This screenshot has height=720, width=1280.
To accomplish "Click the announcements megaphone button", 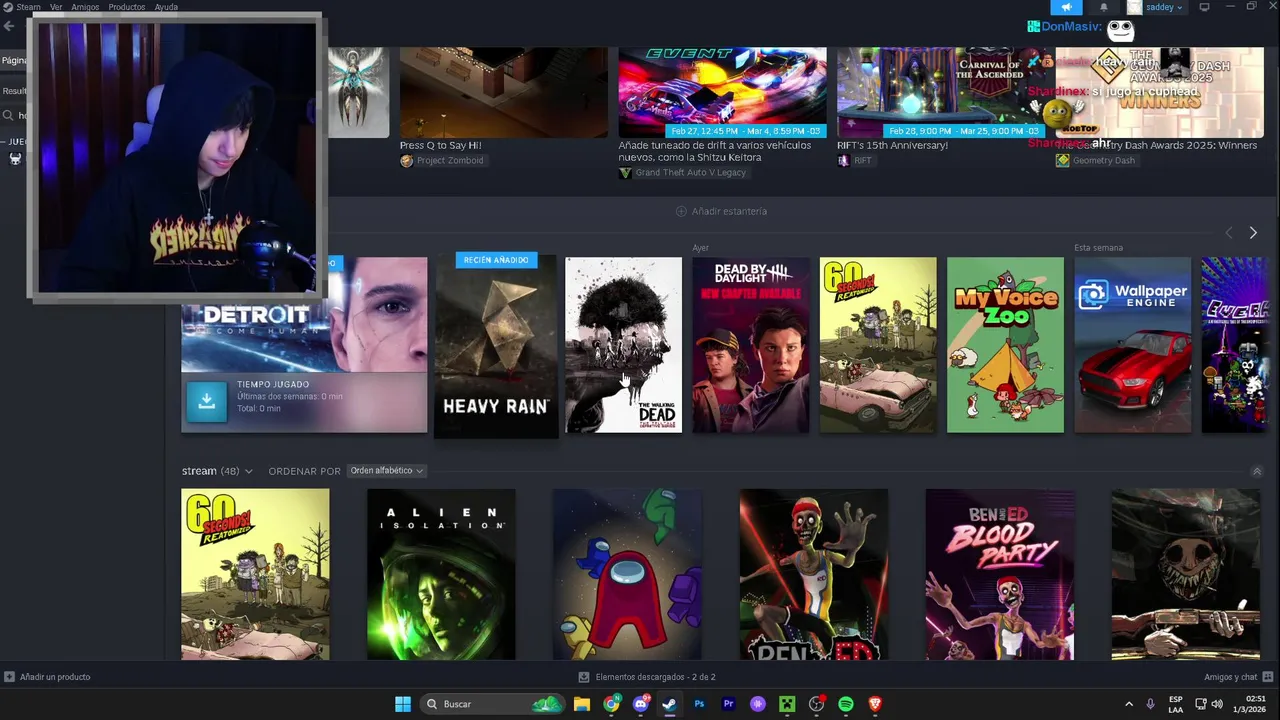I will [1066, 7].
